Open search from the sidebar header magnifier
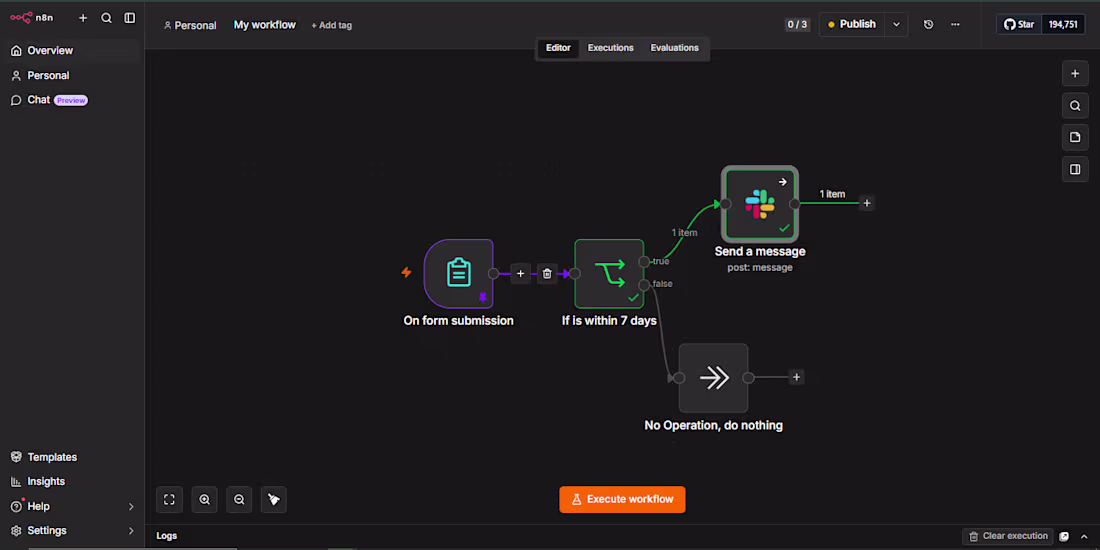 click(107, 18)
